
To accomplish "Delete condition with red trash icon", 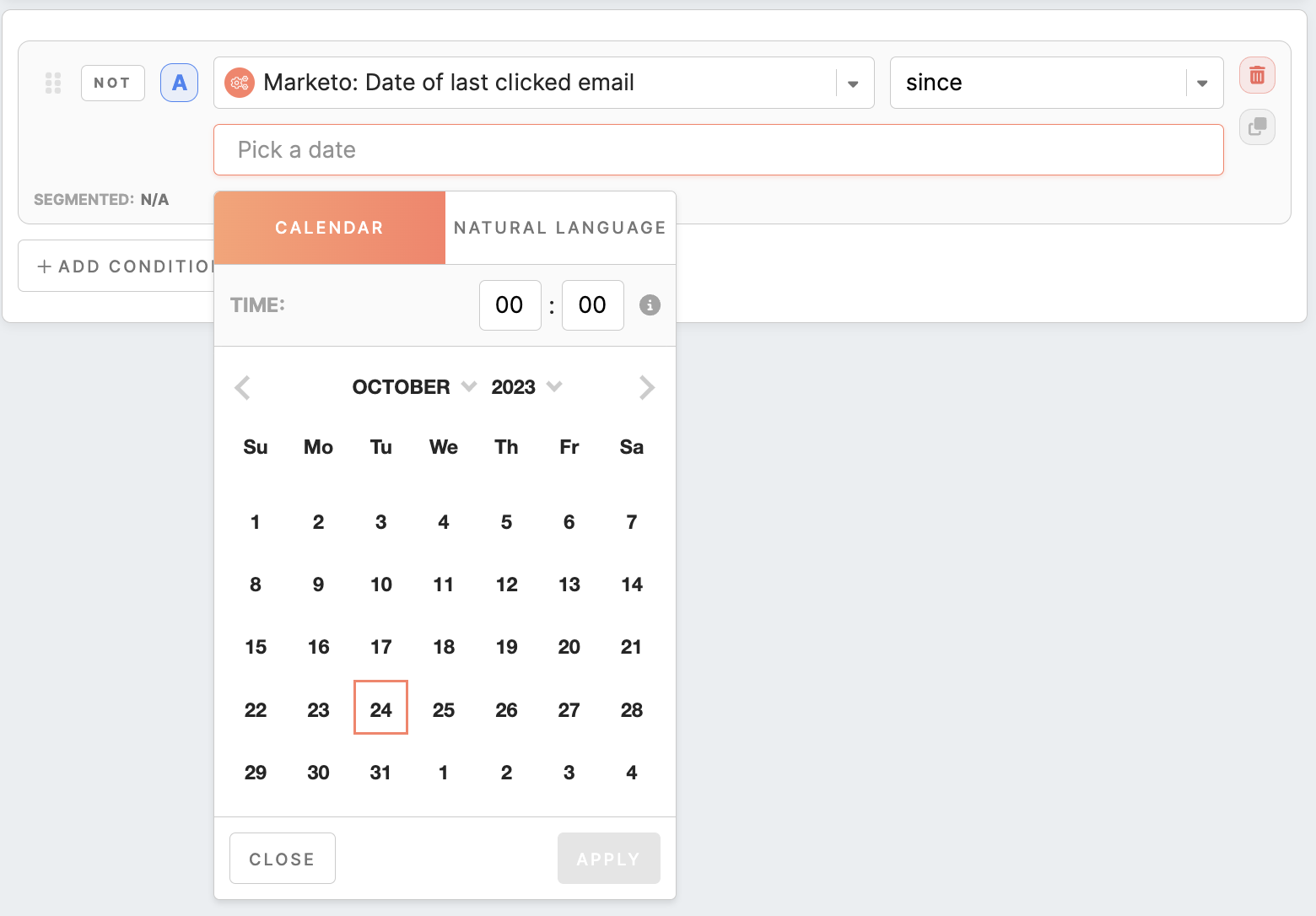I will pos(1257,75).
